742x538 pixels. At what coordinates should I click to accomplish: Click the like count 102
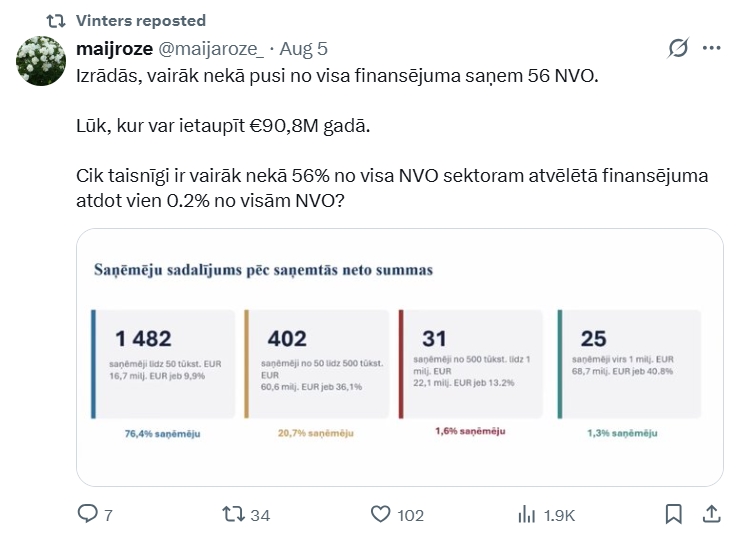[410, 515]
